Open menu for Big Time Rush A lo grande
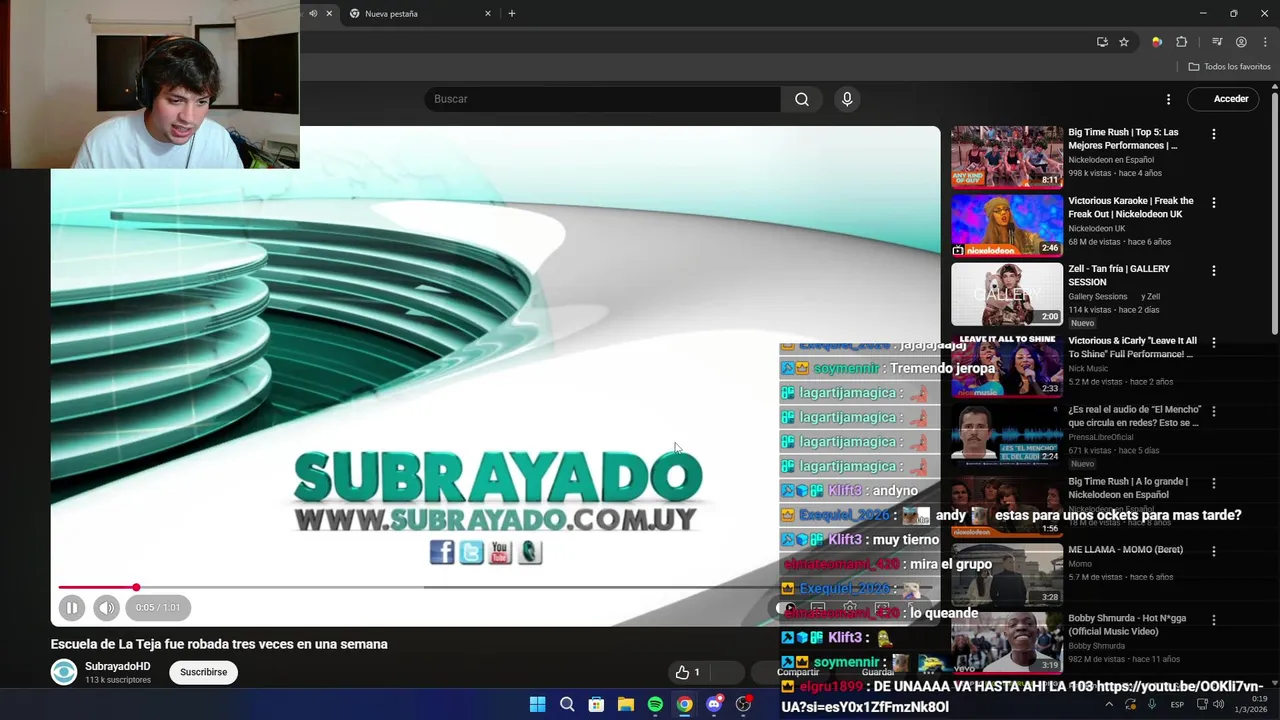Viewport: 1280px width, 720px height. point(1214,483)
